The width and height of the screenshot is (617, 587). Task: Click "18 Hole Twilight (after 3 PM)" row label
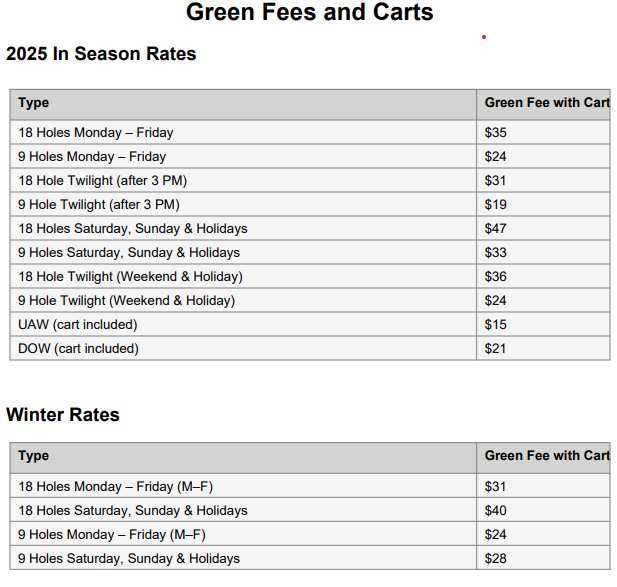(102, 181)
